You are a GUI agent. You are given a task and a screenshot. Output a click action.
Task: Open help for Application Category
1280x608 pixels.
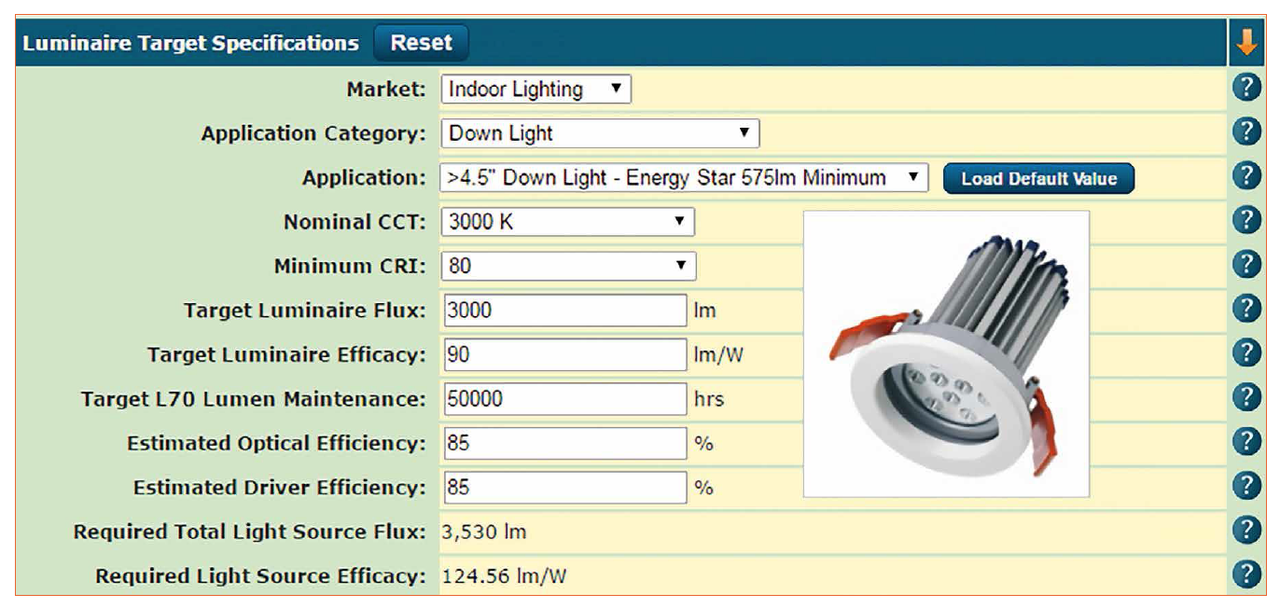pos(1247,132)
